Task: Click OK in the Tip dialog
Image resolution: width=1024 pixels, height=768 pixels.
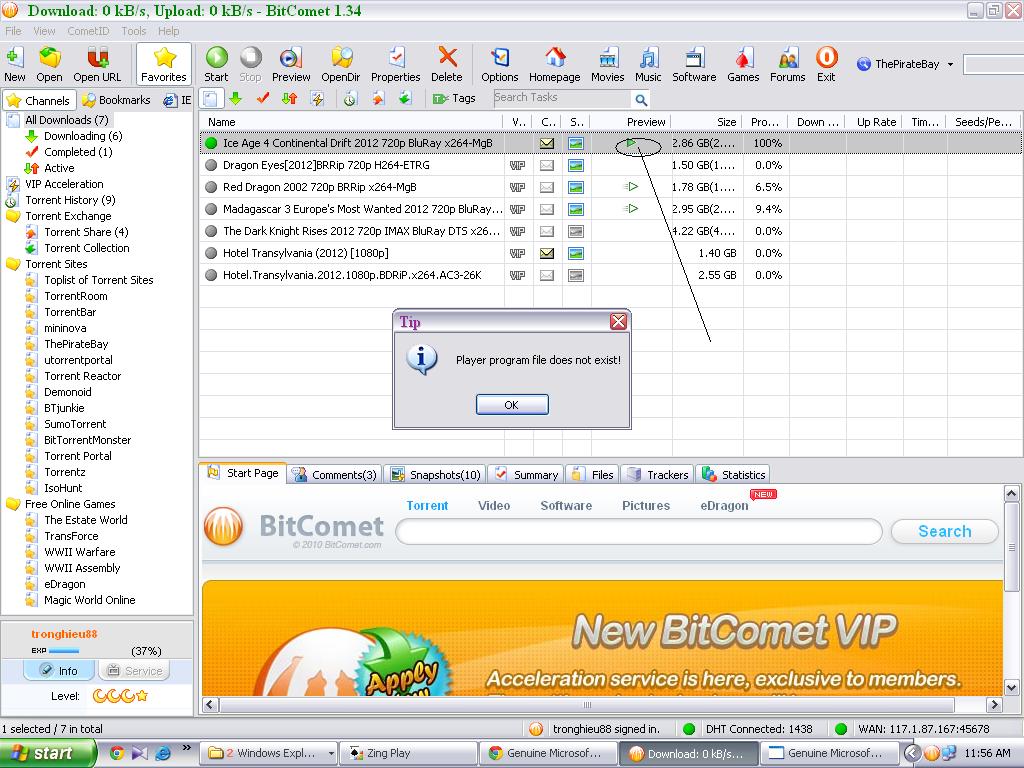Action: click(512, 405)
